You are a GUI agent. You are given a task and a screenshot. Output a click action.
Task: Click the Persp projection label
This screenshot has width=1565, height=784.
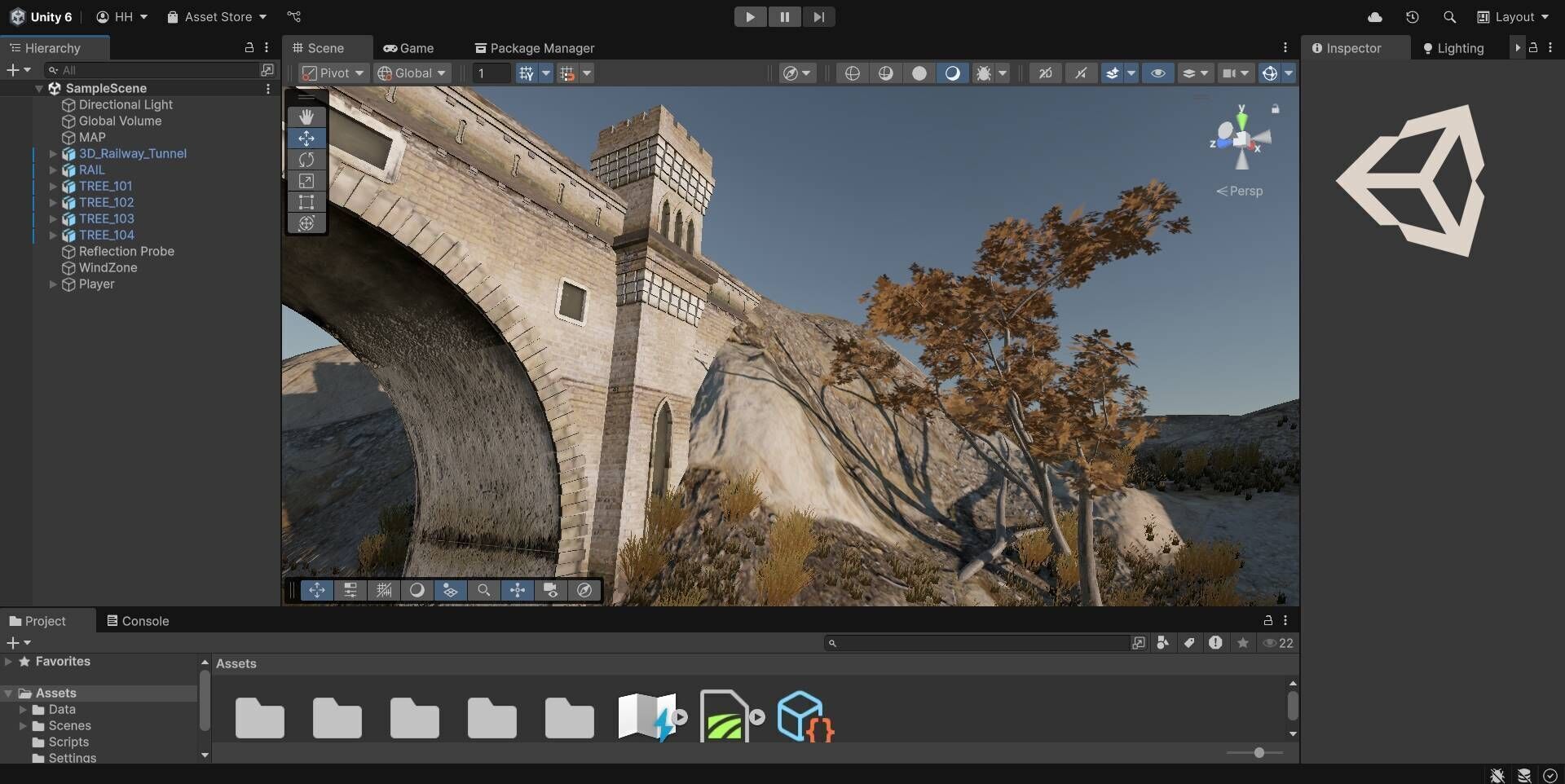pyautogui.click(x=1240, y=191)
